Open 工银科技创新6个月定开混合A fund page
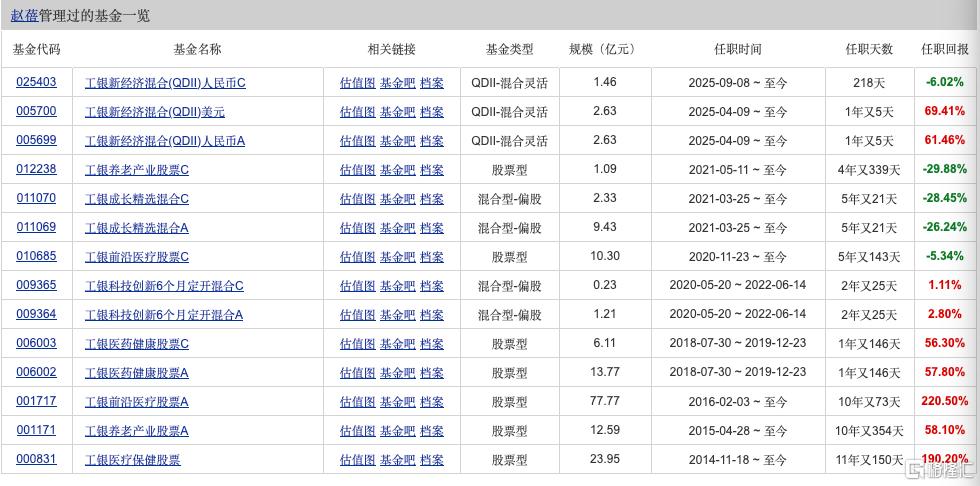Image resolution: width=980 pixels, height=486 pixels. [164, 314]
